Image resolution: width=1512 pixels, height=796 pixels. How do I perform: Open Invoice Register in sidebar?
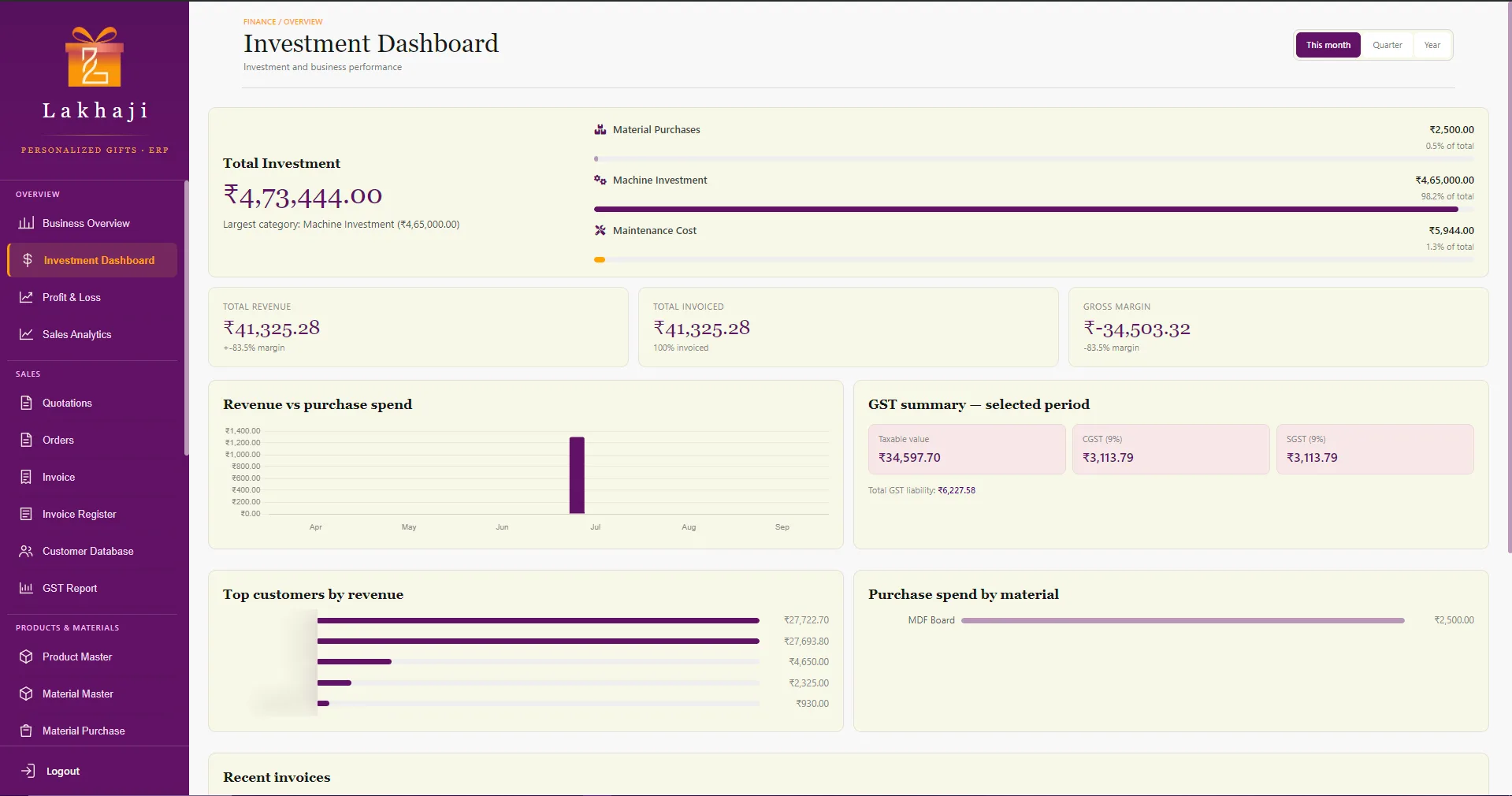point(92,514)
